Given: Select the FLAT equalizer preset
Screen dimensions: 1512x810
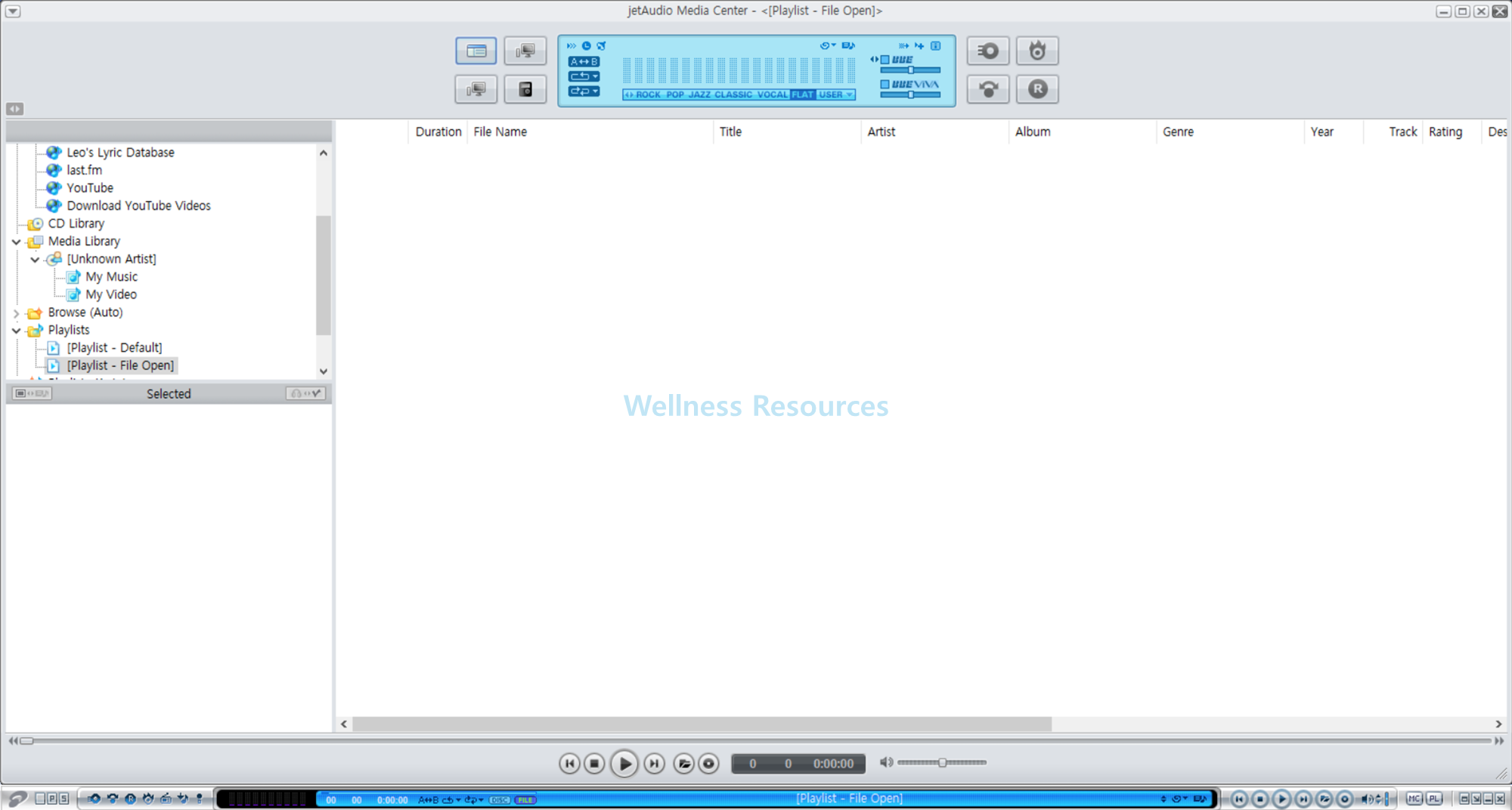Looking at the screenshot, I should (x=803, y=95).
